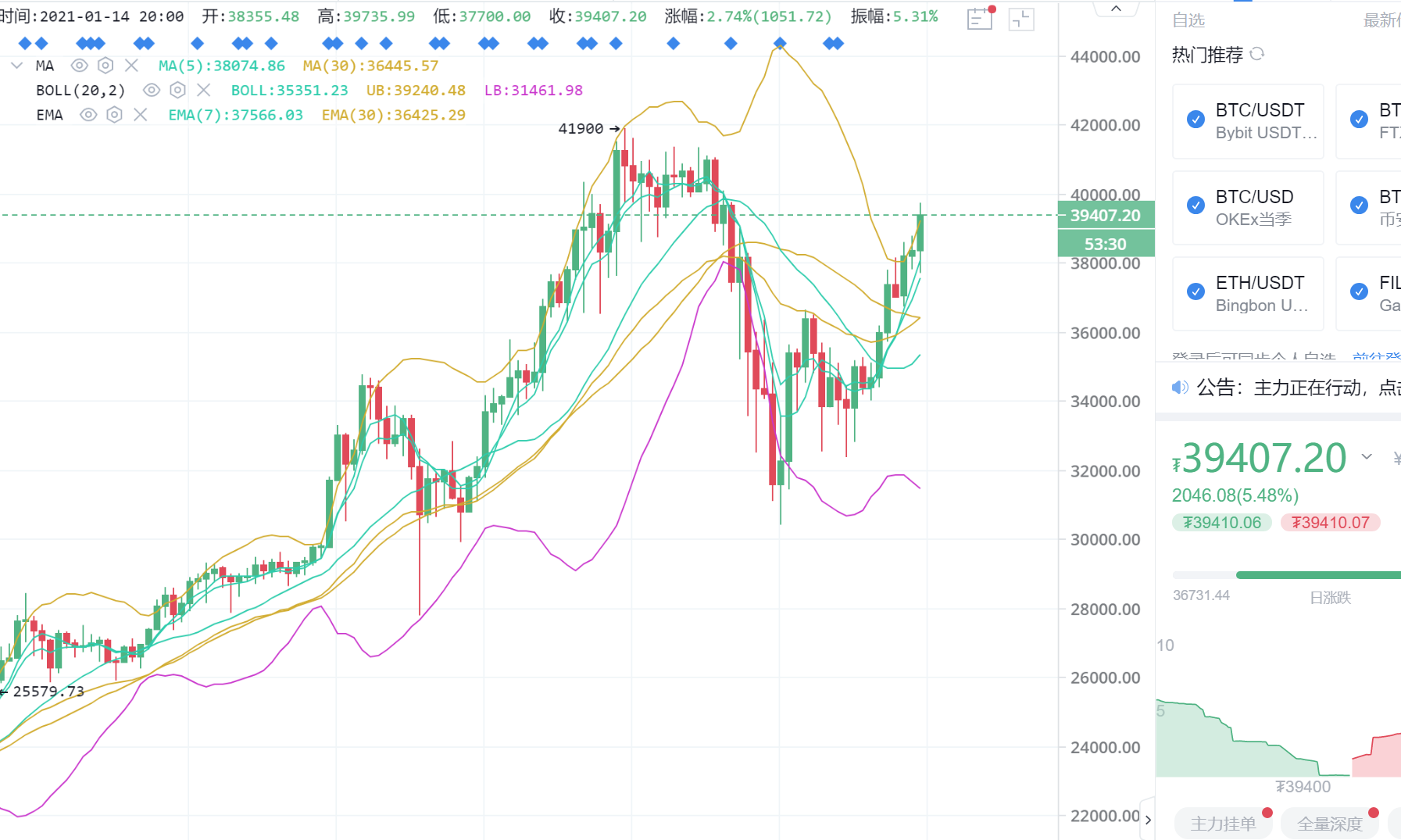Toggle the ETH/USDT Bingbon checkmark
This screenshot has height=840, width=1401.
(x=1195, y=291)
